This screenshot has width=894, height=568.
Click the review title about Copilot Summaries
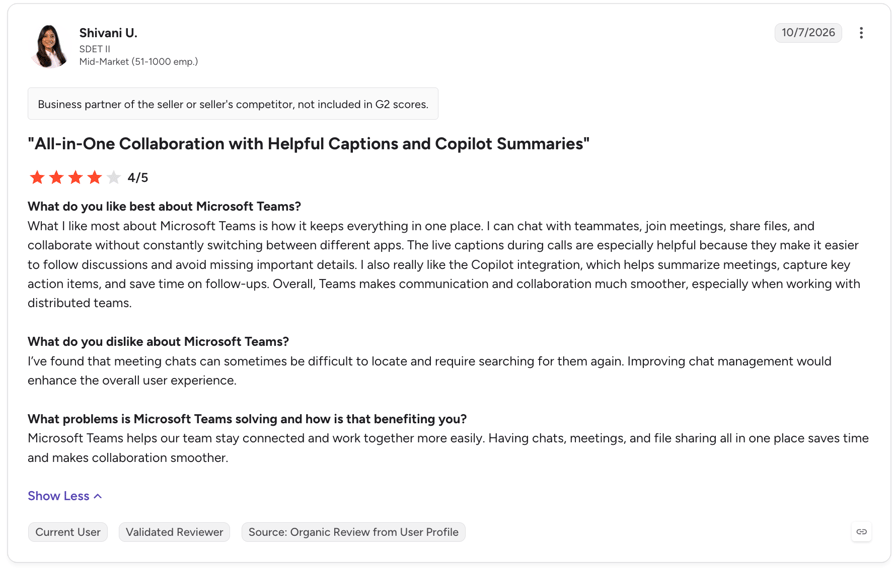coord(308,144)
